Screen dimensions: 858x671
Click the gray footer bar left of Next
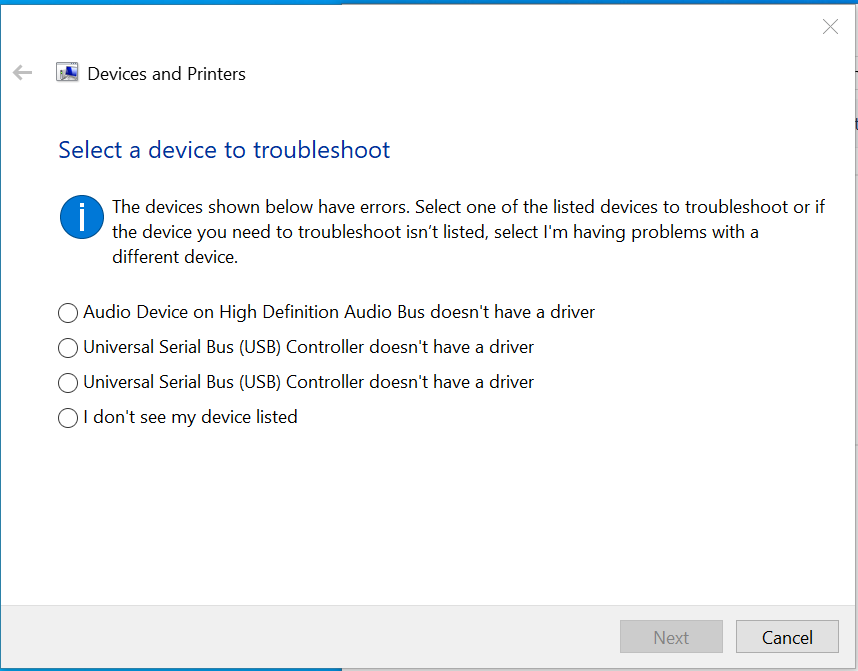300,637
